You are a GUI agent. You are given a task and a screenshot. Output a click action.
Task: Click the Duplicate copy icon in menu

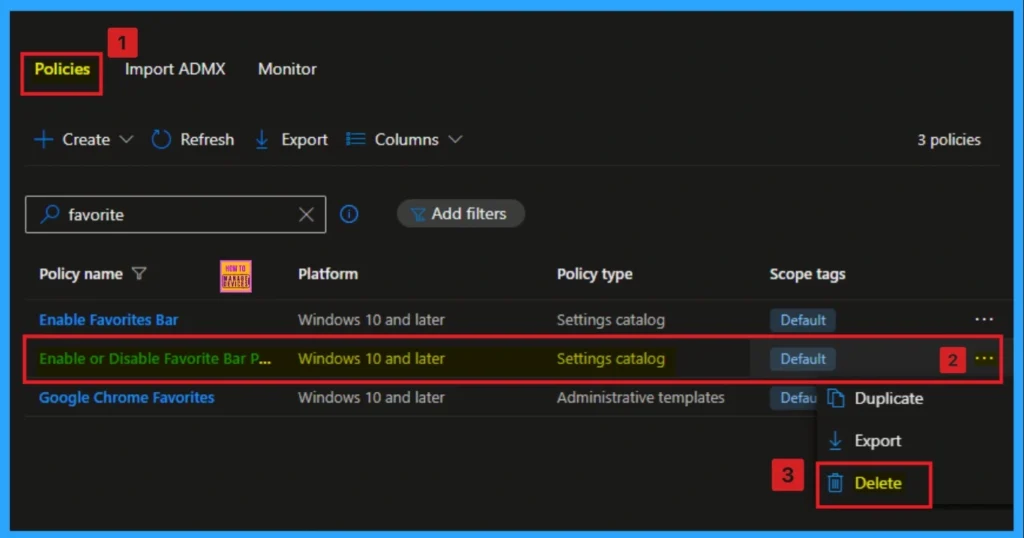point(835,398)
